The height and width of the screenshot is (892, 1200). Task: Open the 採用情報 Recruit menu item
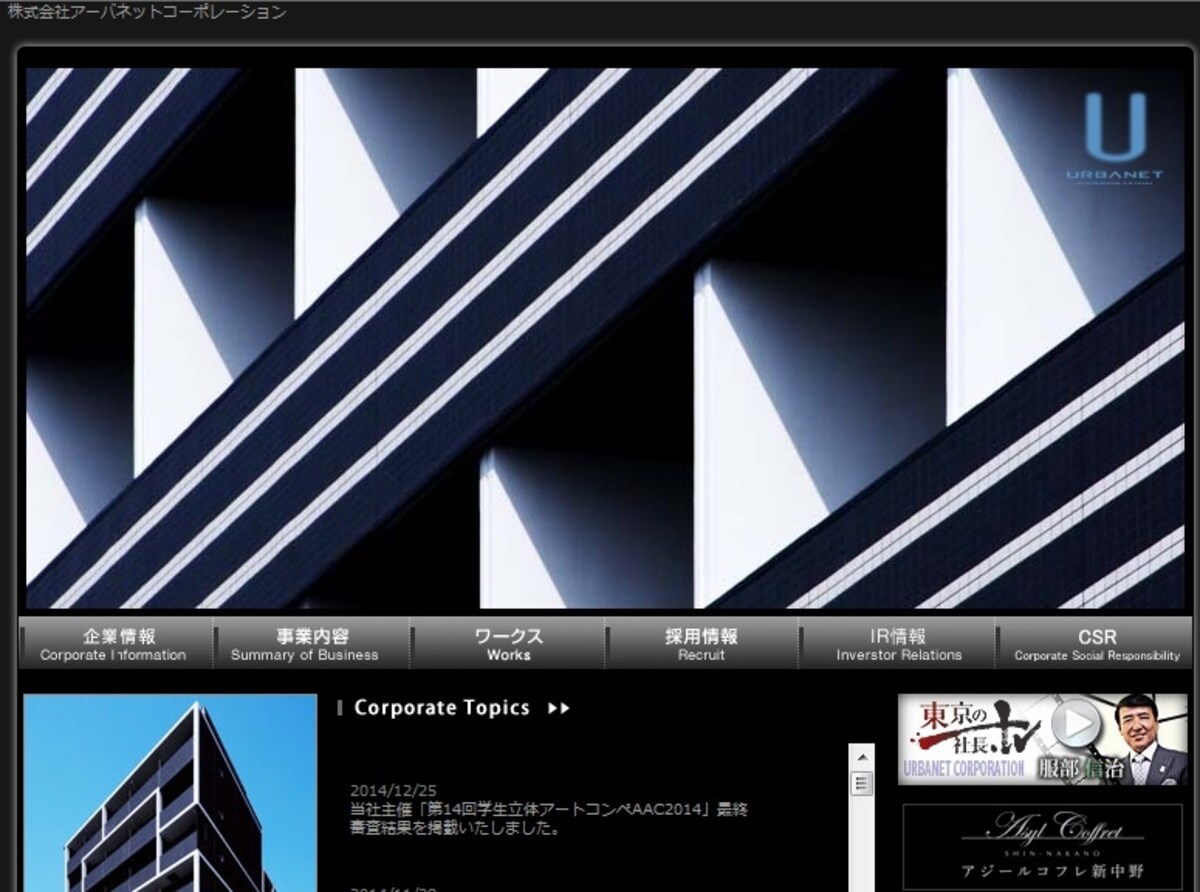click(702, 644)
